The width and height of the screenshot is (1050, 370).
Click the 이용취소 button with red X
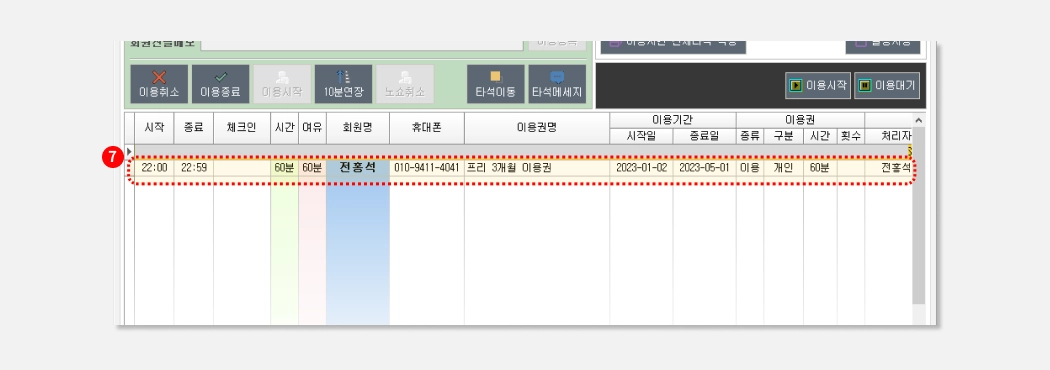159,84
